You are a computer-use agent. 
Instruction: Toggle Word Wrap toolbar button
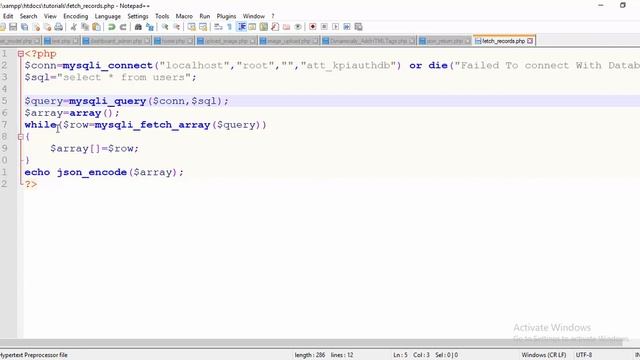(x=218, y=27)
